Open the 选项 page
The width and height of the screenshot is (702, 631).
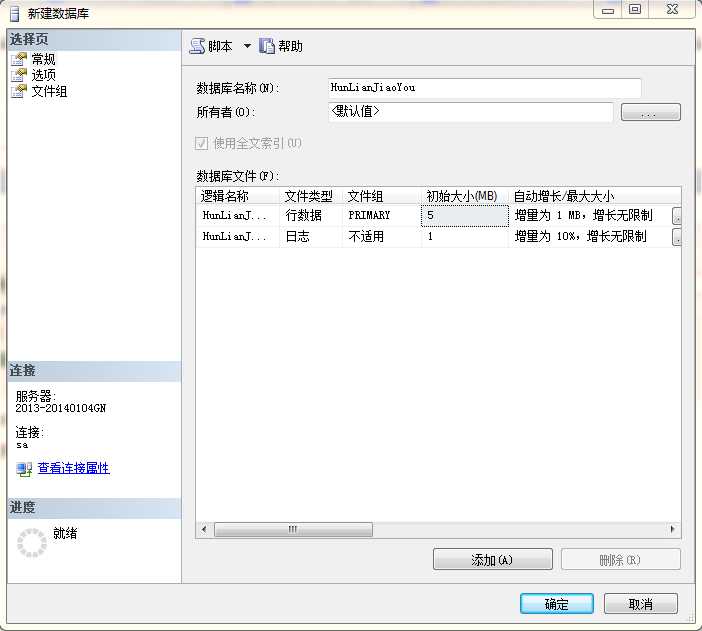click(43, 75)
